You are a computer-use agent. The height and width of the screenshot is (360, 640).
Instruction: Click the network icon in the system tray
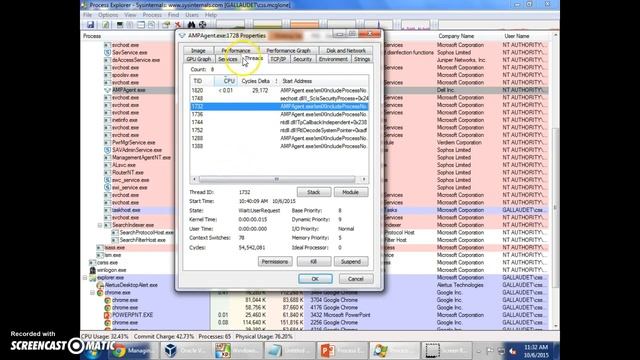501,351
